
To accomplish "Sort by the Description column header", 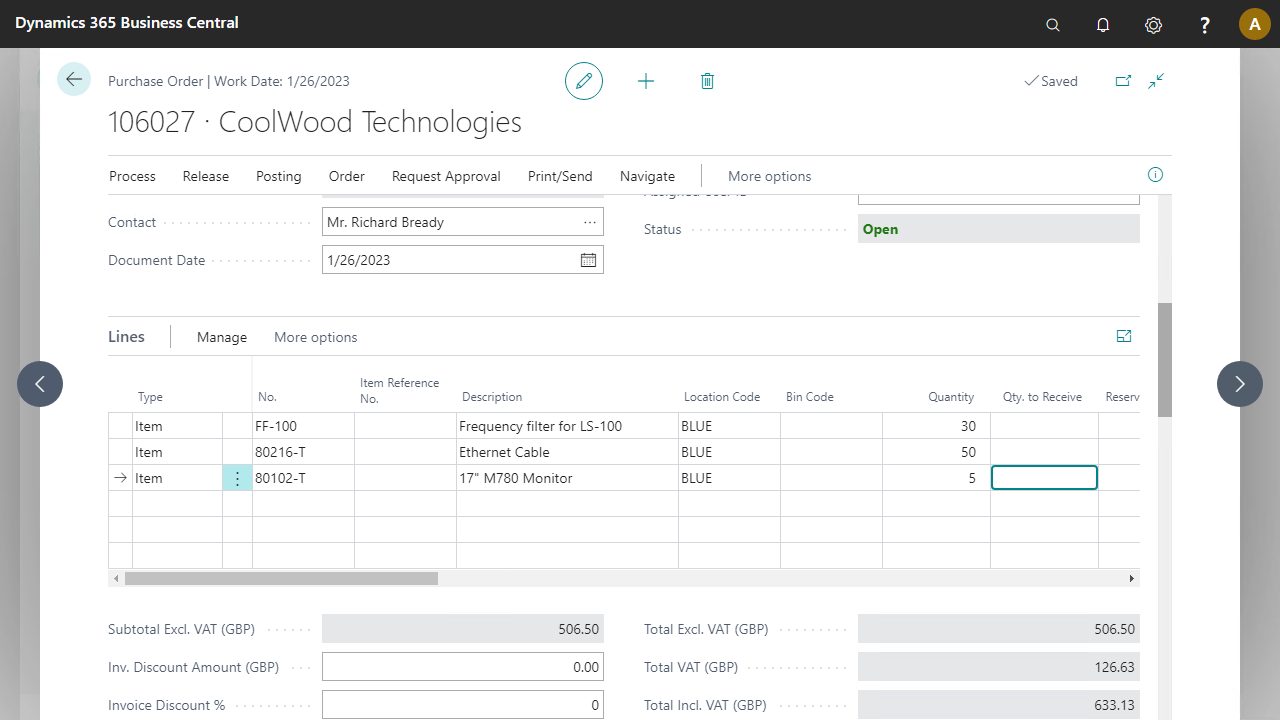I will pyautogui.click(x=492, y=397).
